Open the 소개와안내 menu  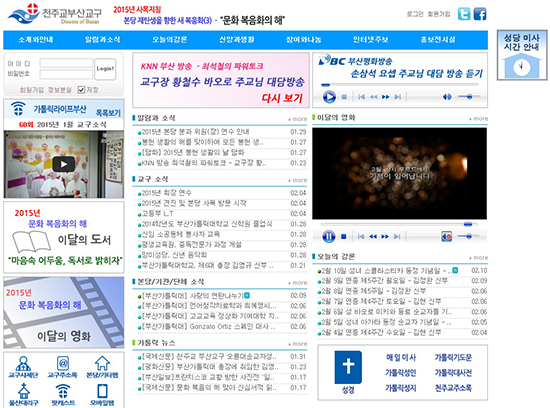pyautogui.click(x=36, y=40)
